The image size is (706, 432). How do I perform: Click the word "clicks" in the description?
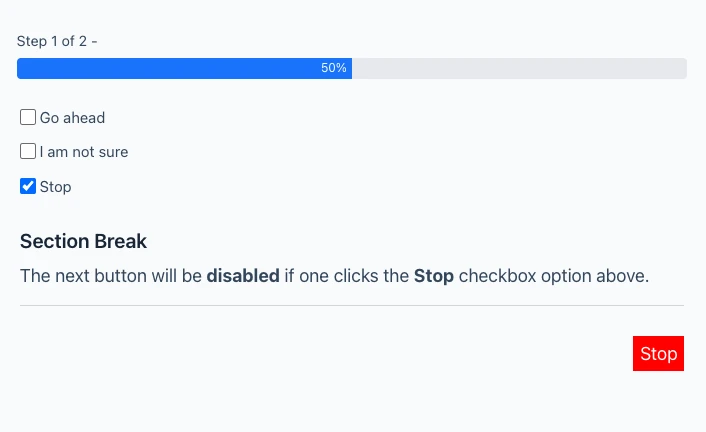[x=357, y=275]
